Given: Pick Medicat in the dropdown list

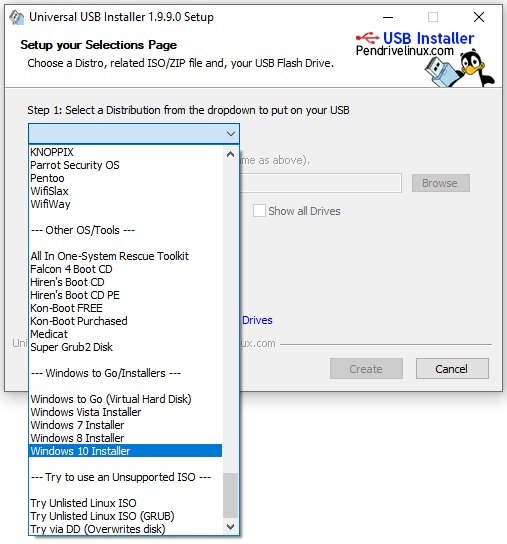Looking at the screenshot, I should pyautogui.click(x=125, y=334).
